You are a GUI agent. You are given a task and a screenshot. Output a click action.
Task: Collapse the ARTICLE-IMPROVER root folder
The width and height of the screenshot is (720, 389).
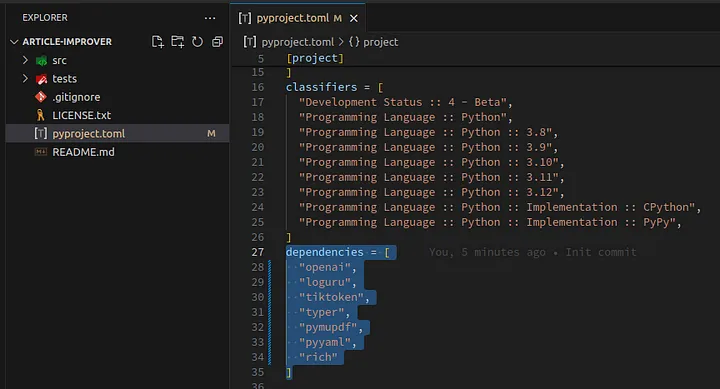point(14,42)
